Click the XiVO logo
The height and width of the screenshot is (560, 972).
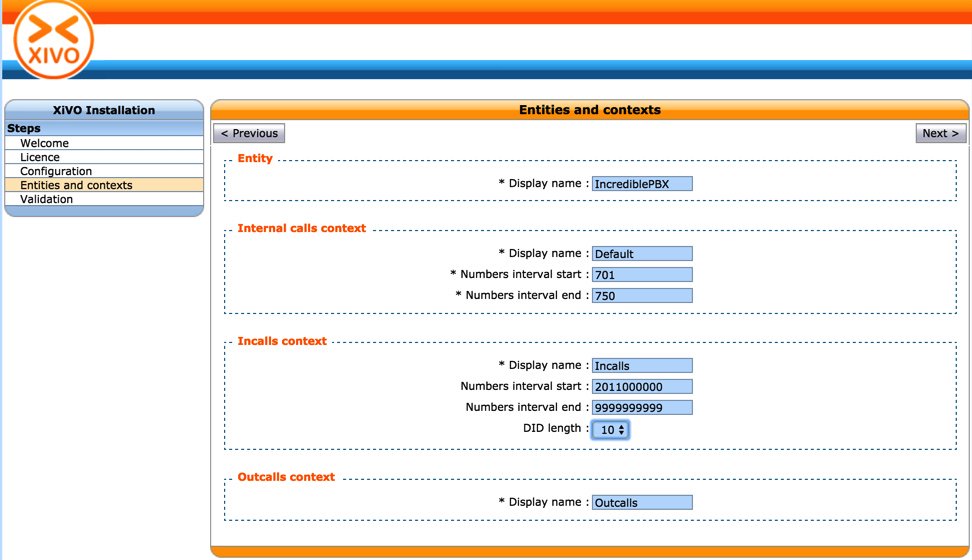pos(54,39)
